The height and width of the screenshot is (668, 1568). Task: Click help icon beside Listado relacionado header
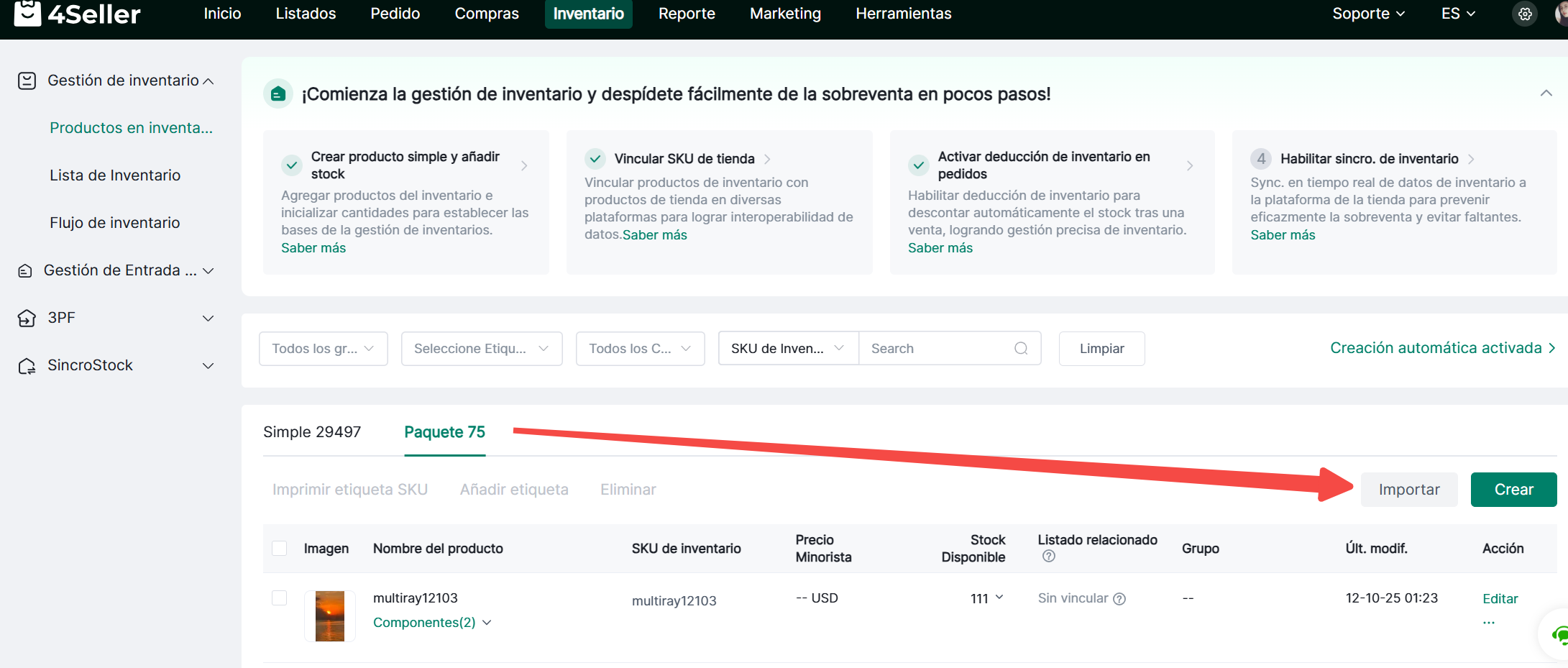[x=1048, y=556]
